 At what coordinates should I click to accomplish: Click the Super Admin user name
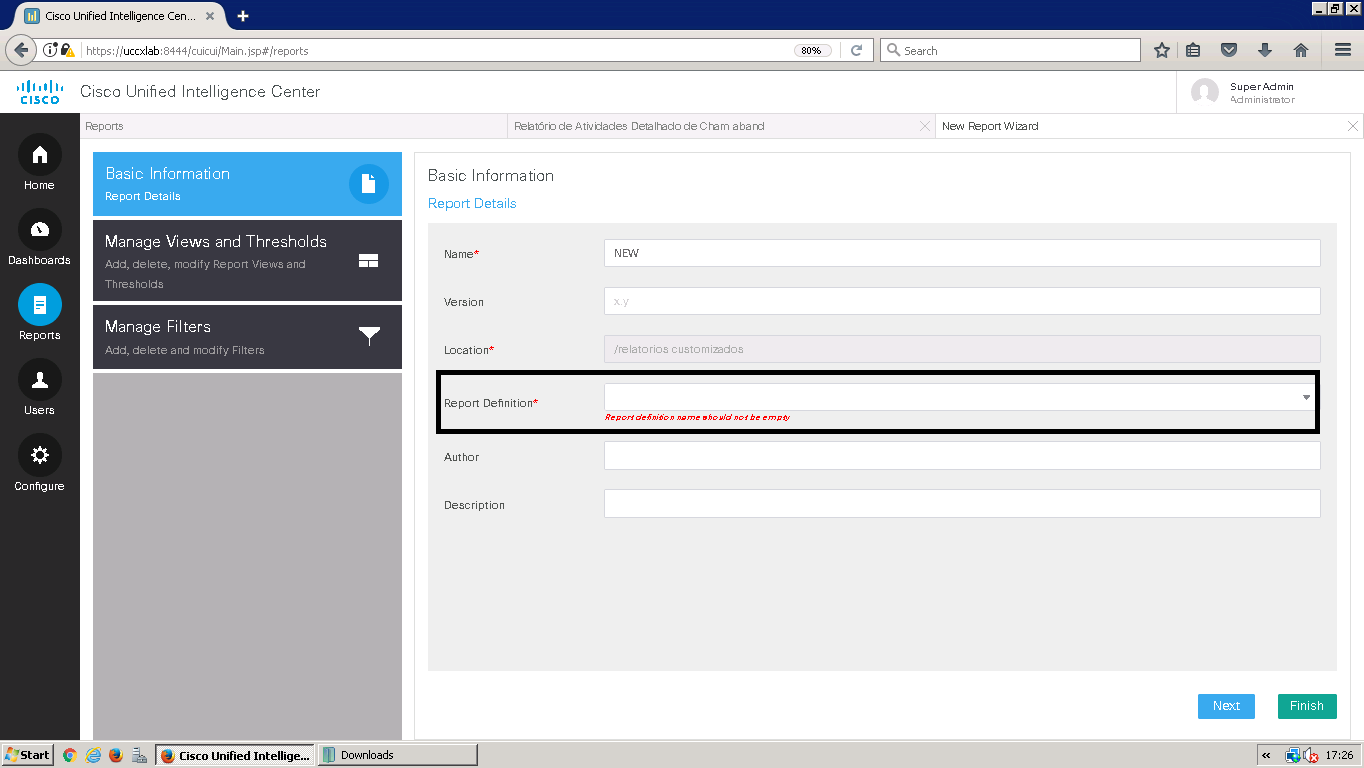[1262, 87]
